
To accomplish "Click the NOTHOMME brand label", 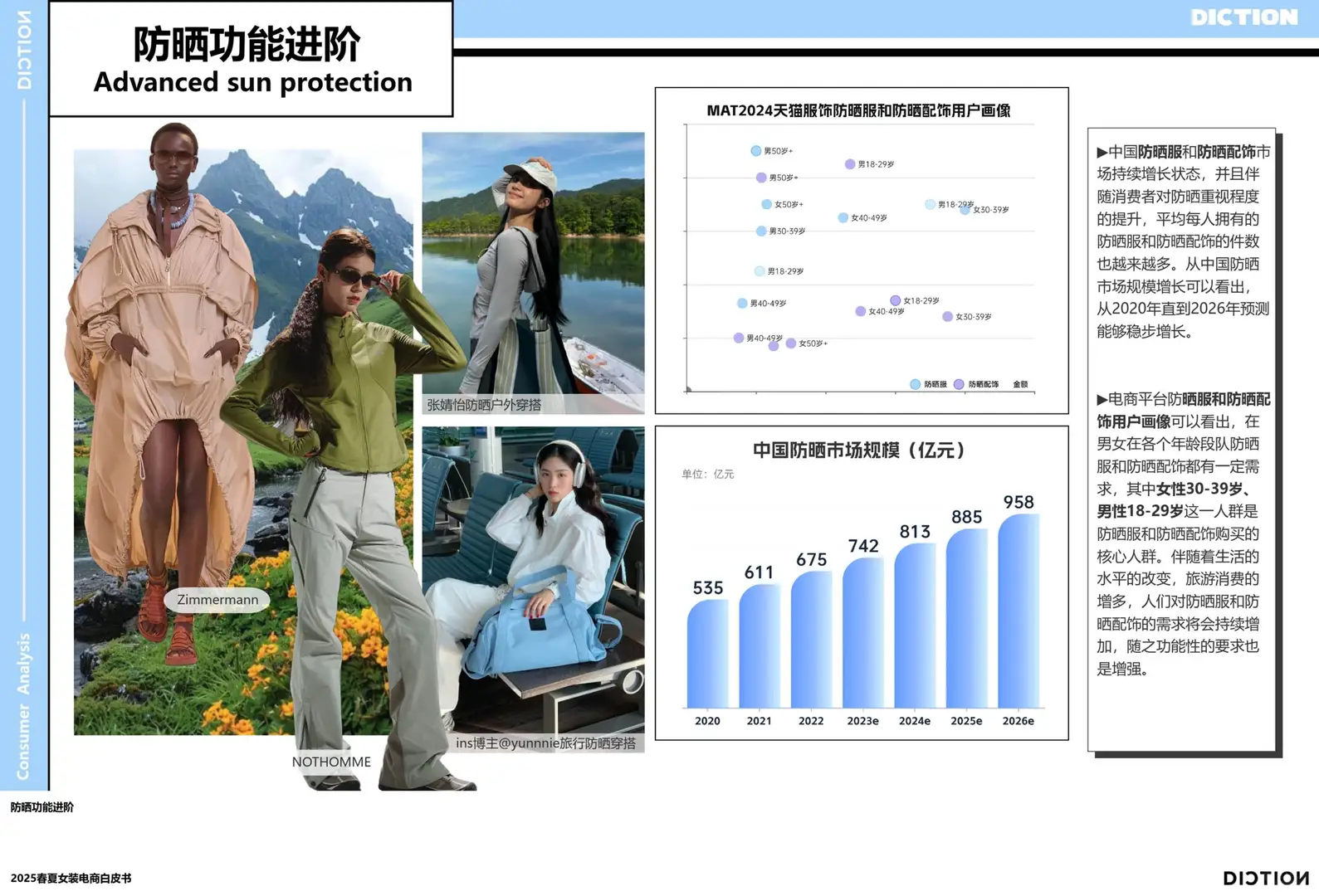I will (331, 762).
